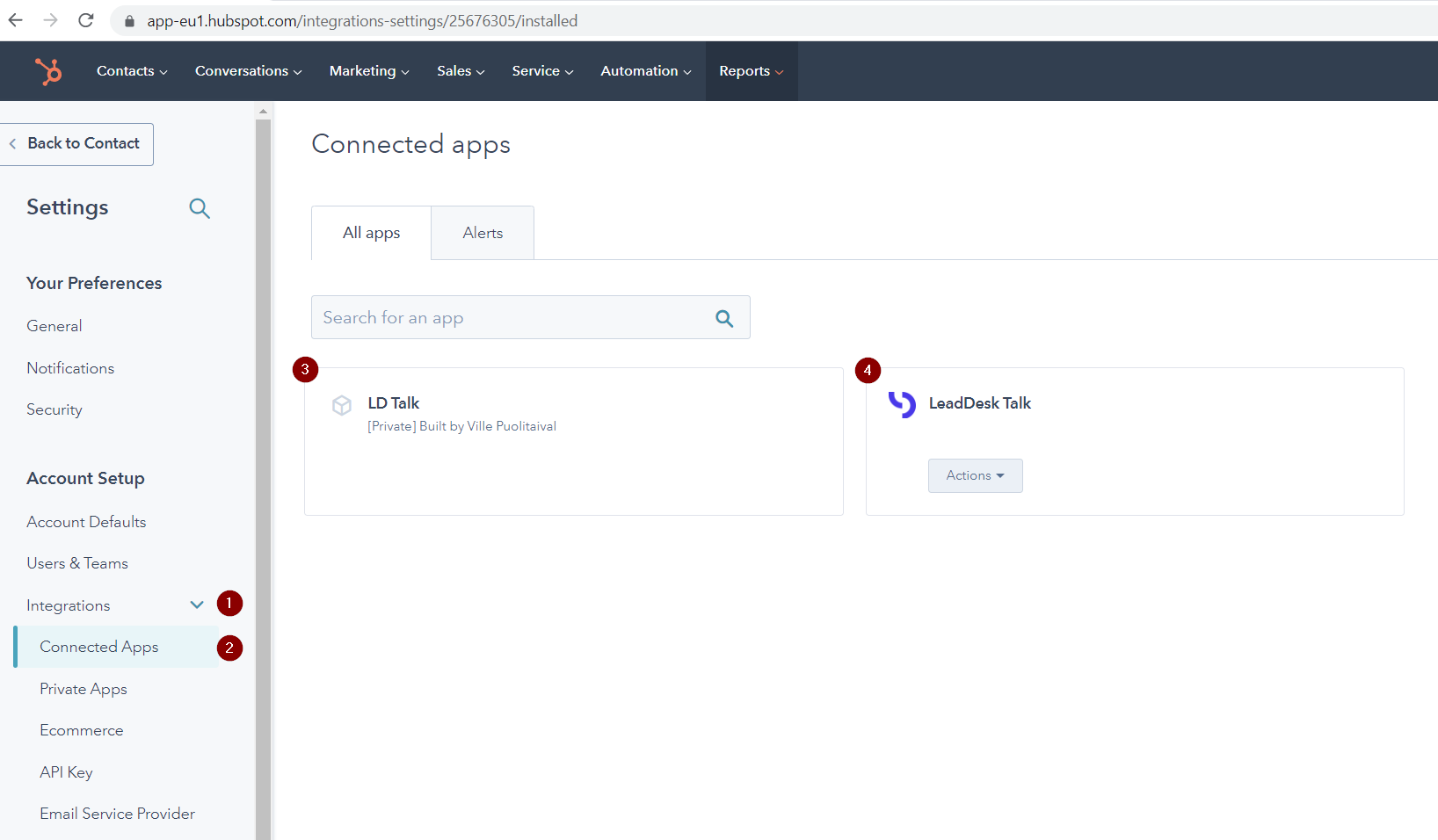Click the Integrations sidebar label
This screenshot has height=840, width=1438.
[69, 605]
